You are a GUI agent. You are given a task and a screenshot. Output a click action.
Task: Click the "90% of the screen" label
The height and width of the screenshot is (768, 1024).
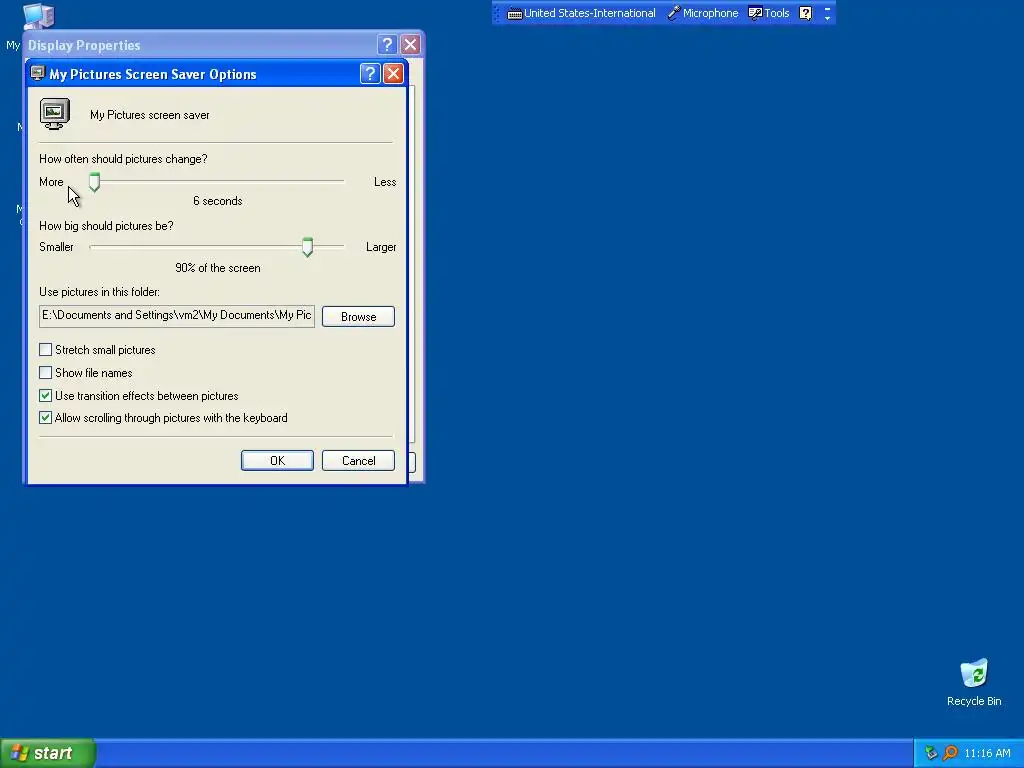(x=217, y=268)
